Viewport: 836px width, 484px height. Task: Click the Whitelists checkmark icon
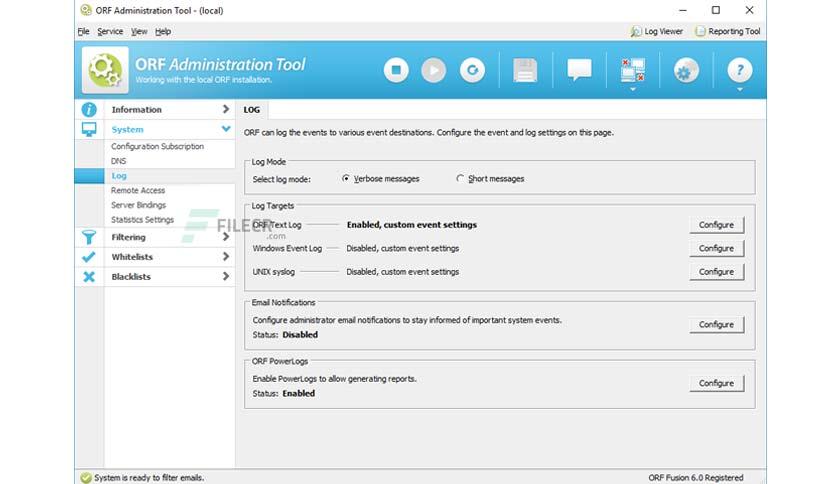coord(89,257)
